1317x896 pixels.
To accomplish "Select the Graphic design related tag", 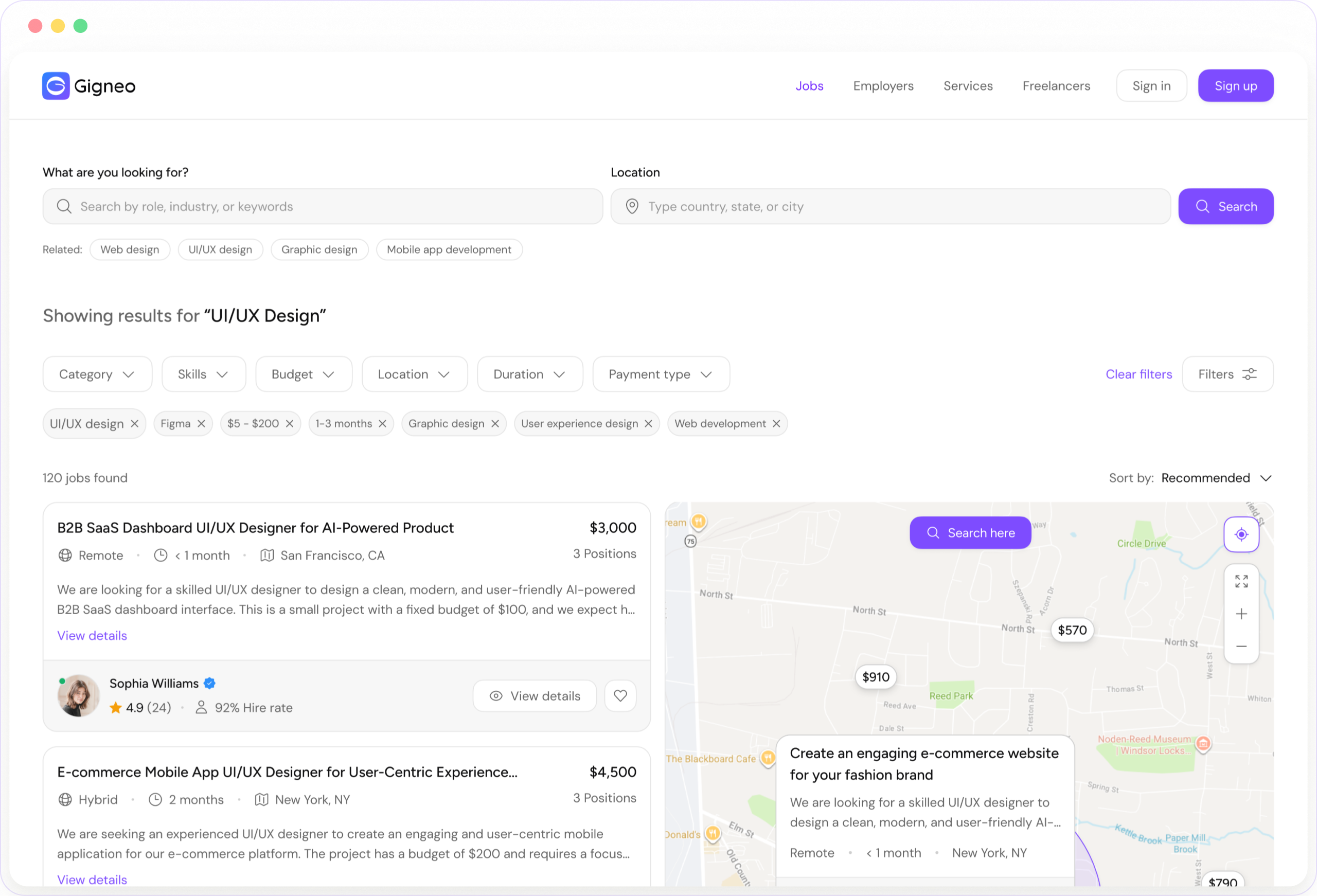I will click(319, 249).
